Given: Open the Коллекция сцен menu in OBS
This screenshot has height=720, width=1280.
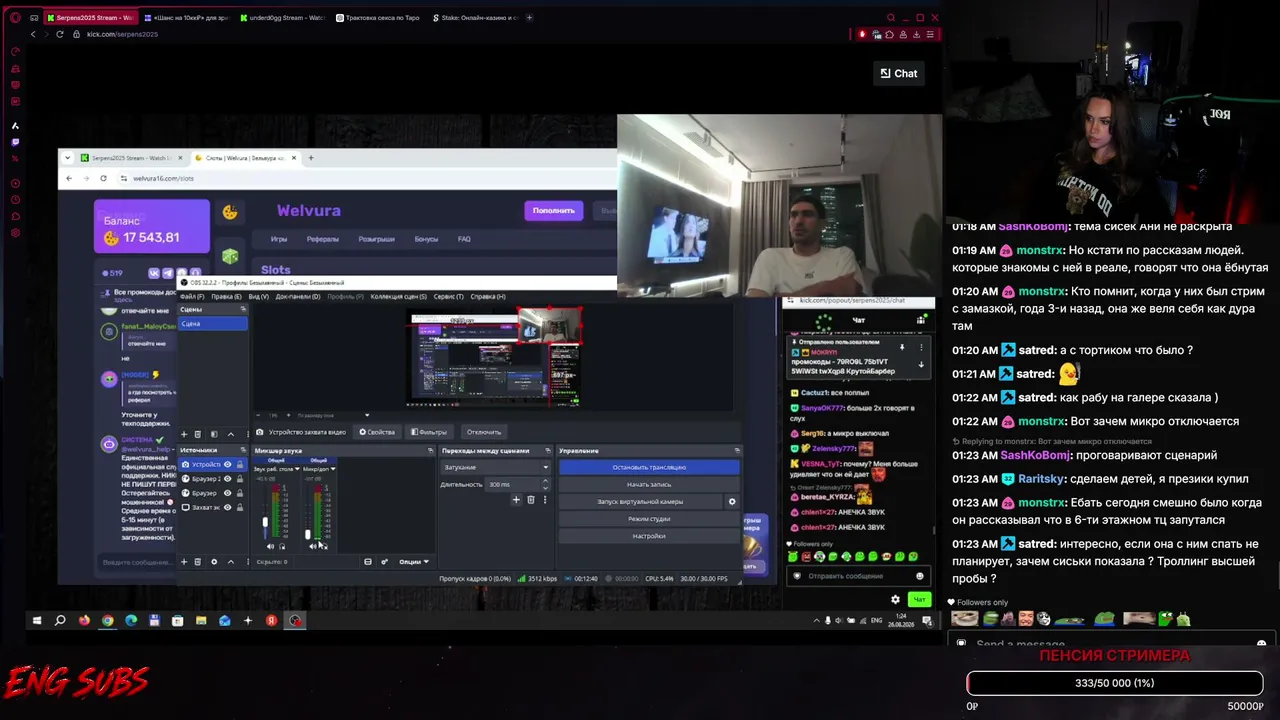Looking at the screenshot, I should (398, 296).
